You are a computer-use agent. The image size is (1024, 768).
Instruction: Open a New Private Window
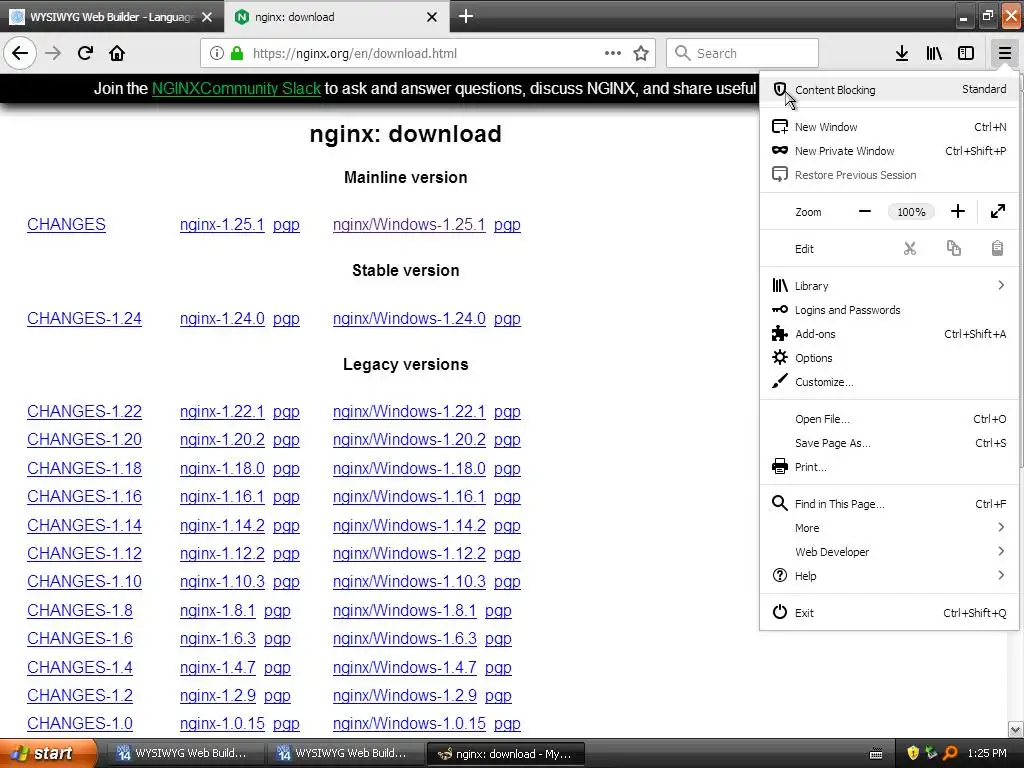tap(889, 151)
